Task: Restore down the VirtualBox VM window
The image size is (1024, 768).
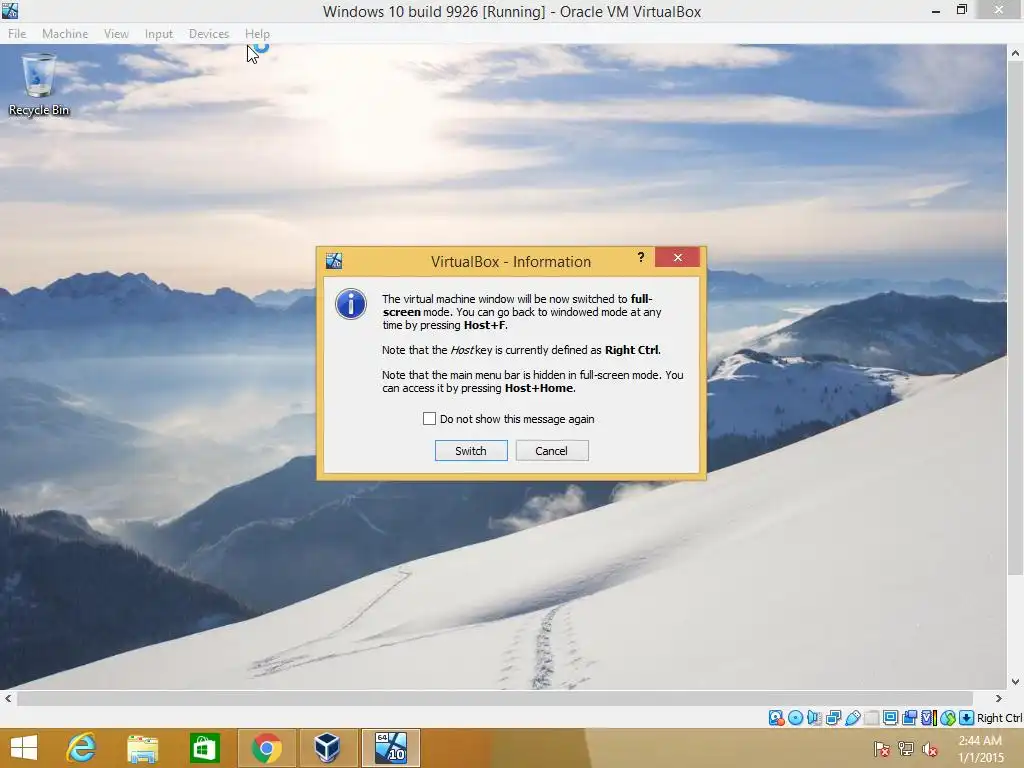Action: click(x=961, y=10)
